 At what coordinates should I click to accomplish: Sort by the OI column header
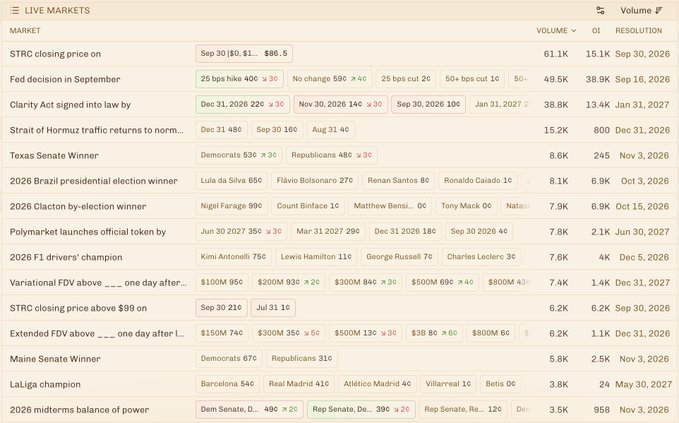596,31
